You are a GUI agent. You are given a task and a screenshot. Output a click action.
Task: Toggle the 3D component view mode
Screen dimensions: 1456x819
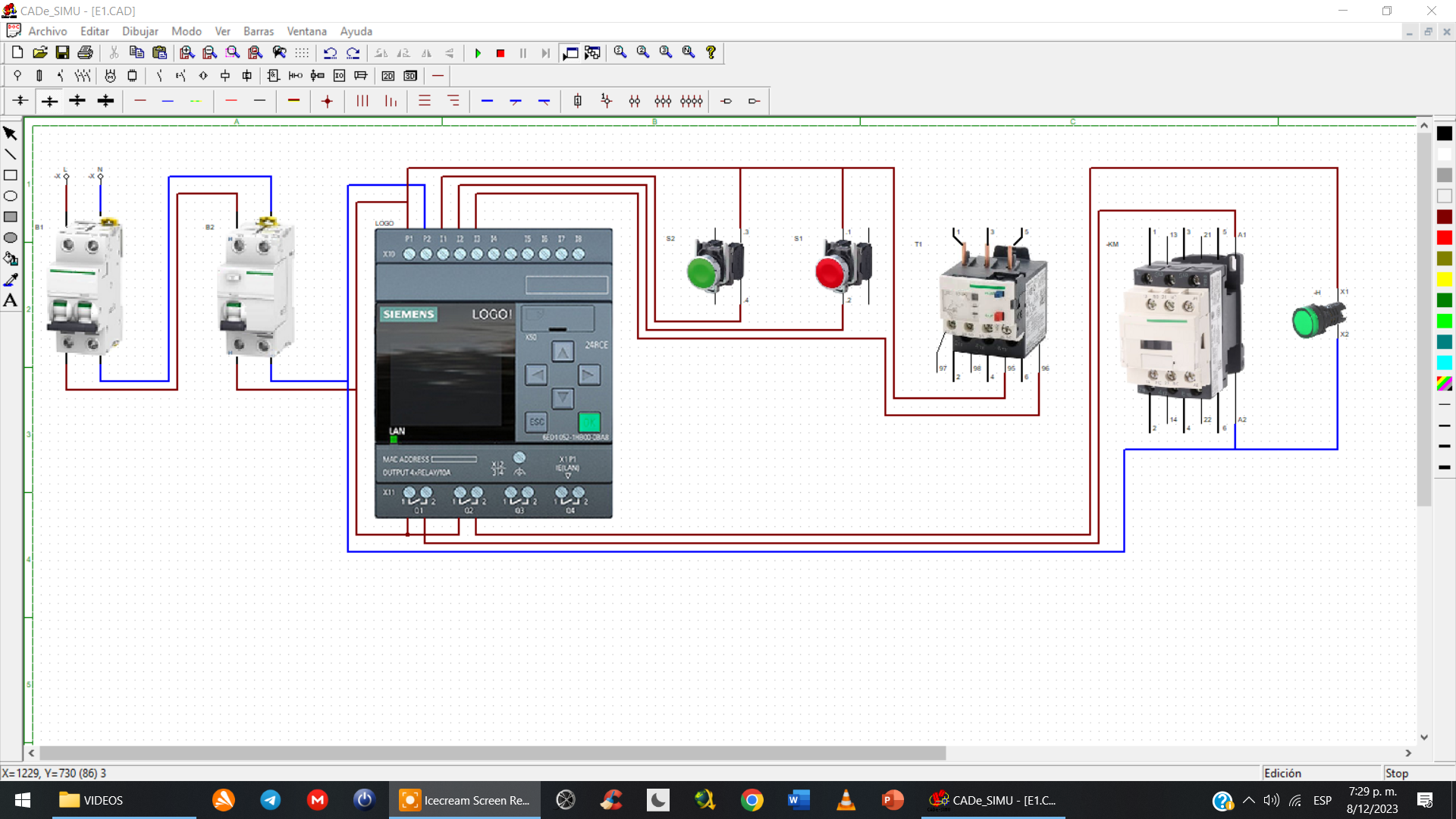coord(410,76)
